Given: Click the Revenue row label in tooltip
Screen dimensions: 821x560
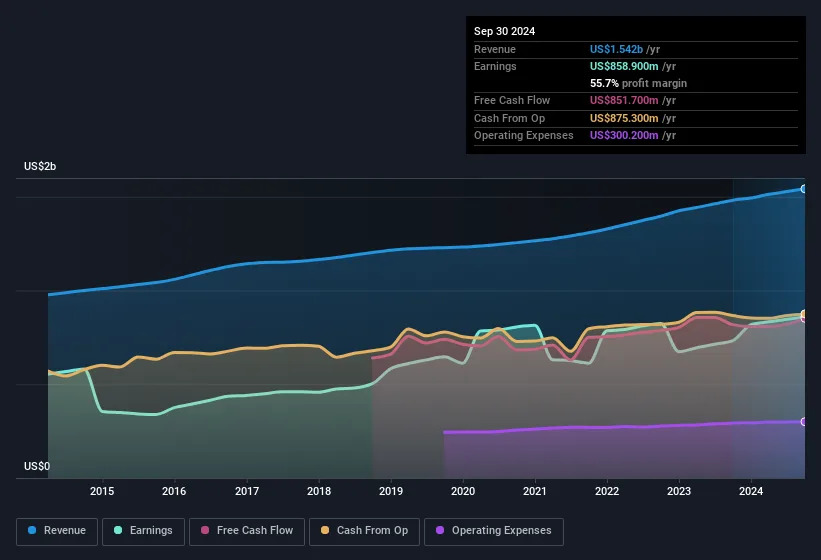Looking at the screenshot, I should point(495,49).
